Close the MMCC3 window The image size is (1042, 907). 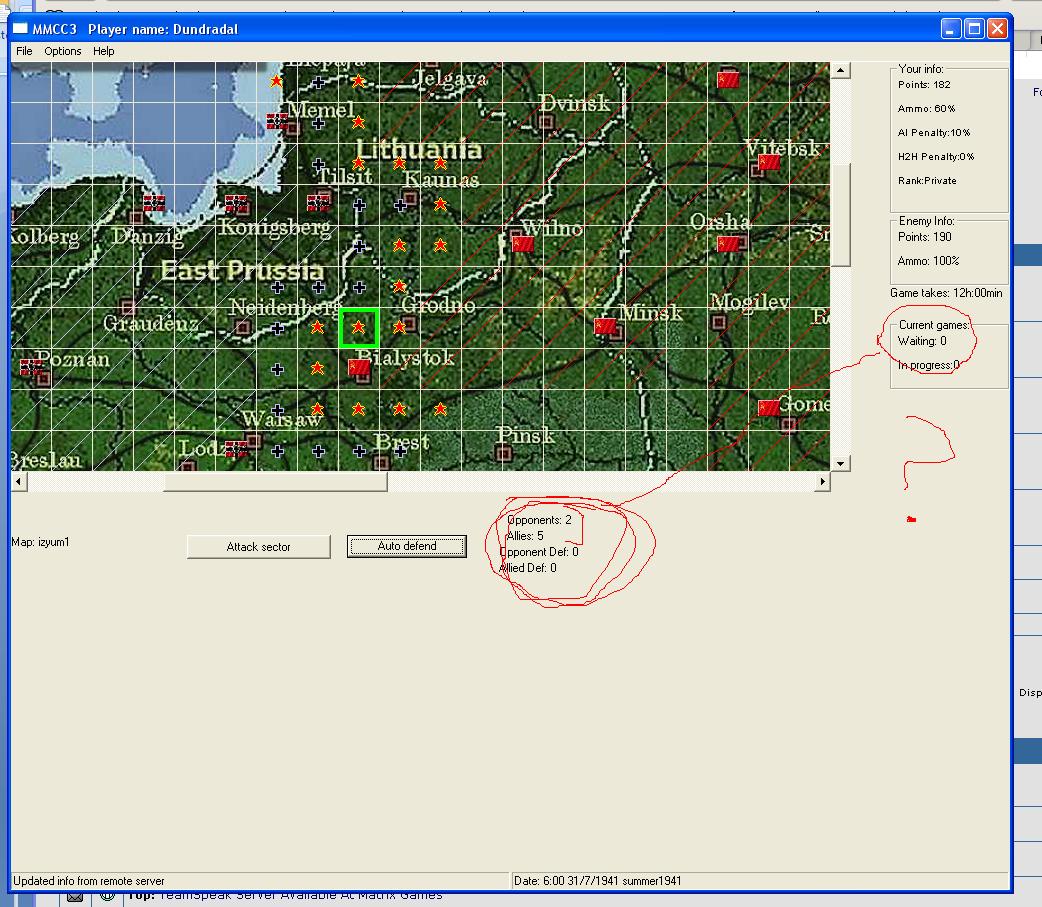[997, 29]
